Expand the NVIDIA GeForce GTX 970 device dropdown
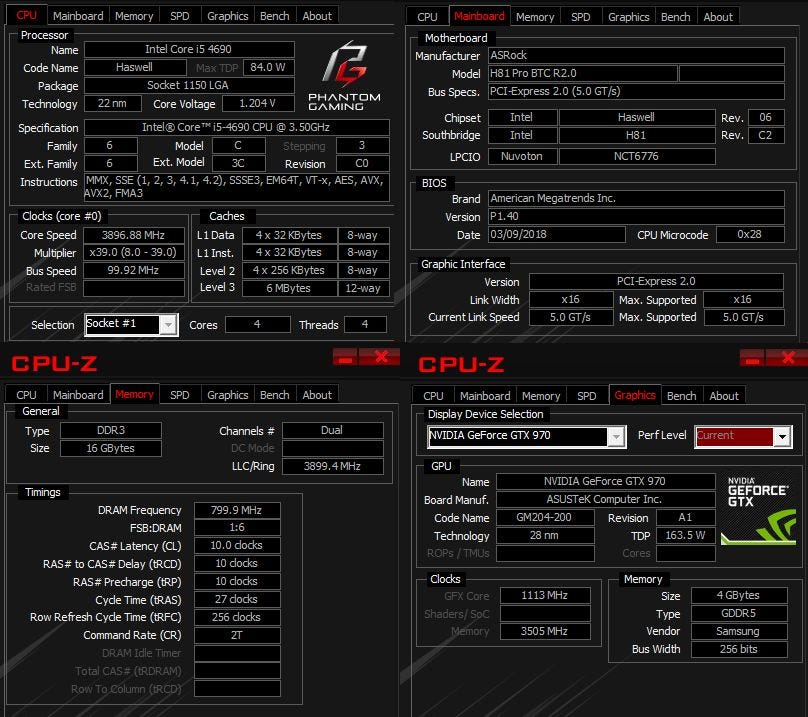 pyautogui.click(x=616, y=436)
